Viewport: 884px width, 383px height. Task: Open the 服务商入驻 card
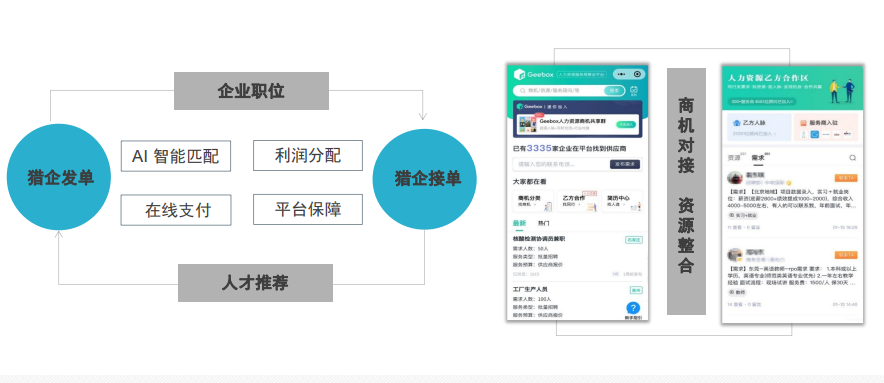tap(825, 127)
